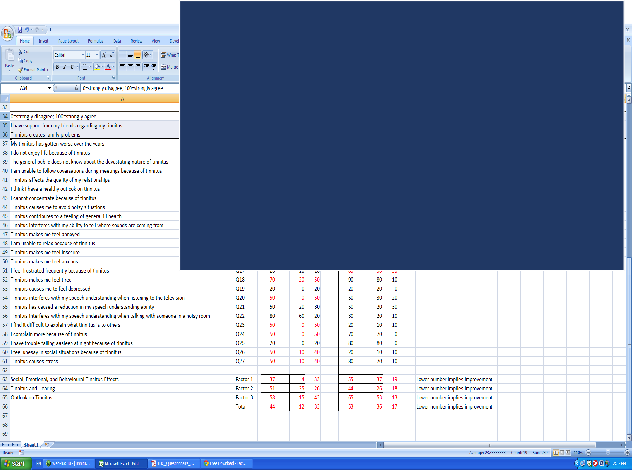Undo the last action in Quick Access toolbar
This screenshot has height=470, width=632.
click(x=27, y=30)
